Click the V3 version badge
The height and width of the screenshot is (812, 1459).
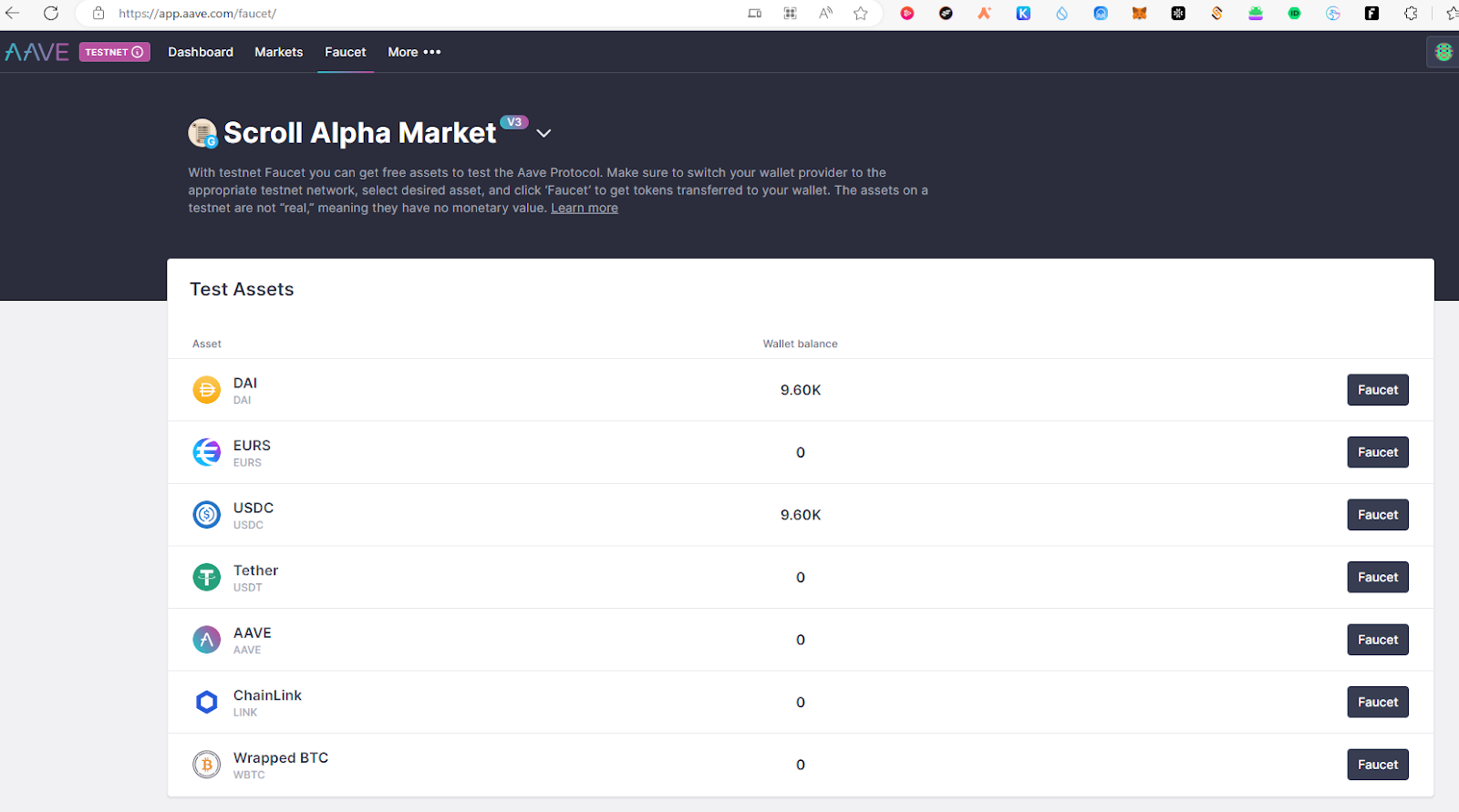click(514, 122)
